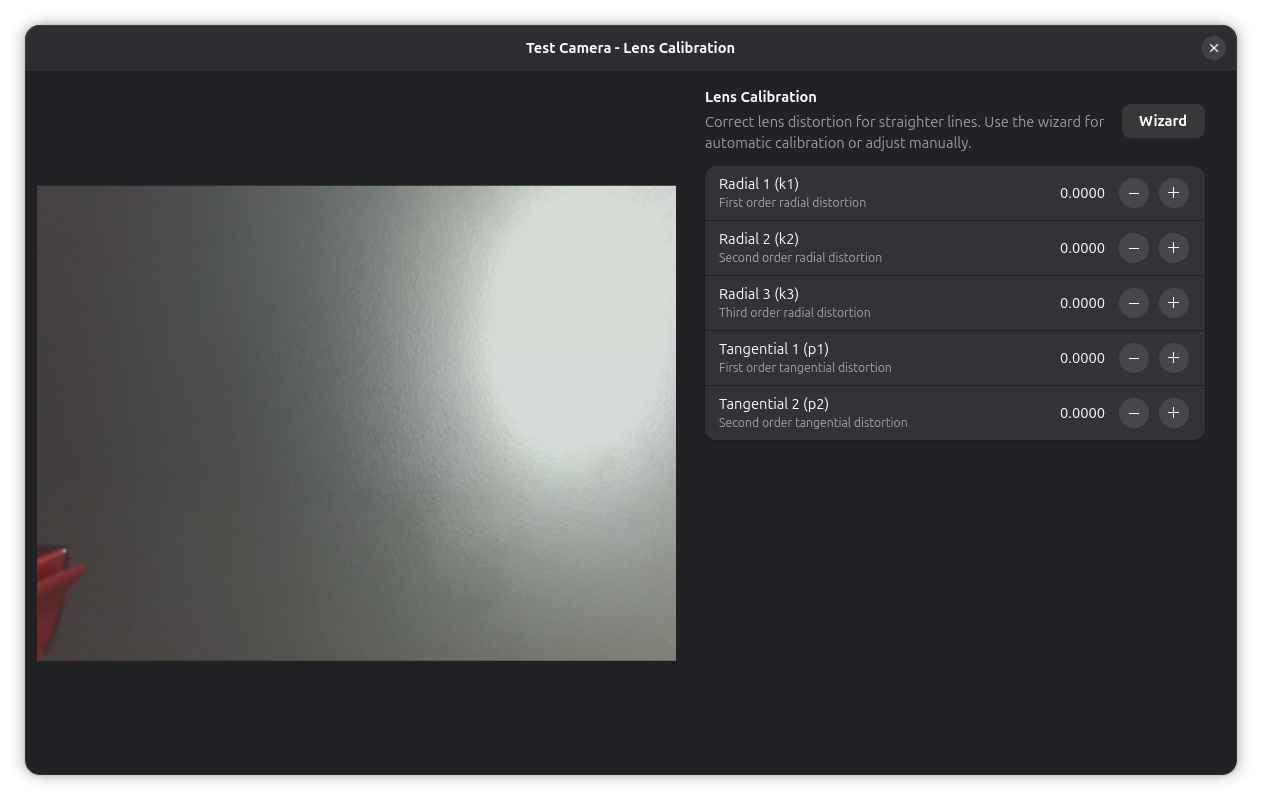1262x800 pixels.
Task: Select the Tangential 1 (p1) label
Action: 774,349
